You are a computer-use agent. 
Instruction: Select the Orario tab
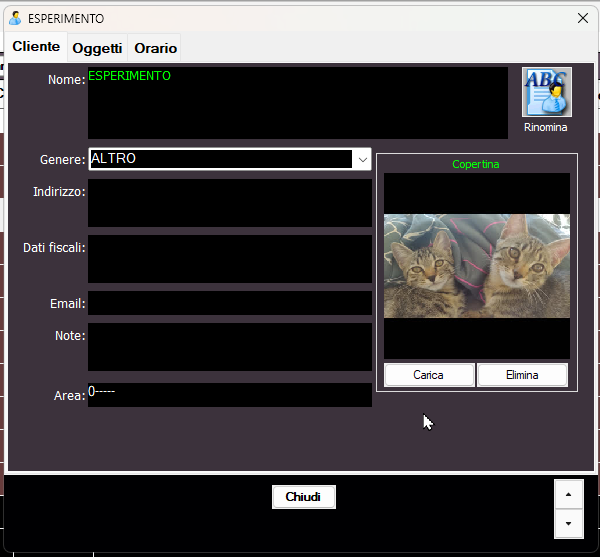(x=155, y=48)
